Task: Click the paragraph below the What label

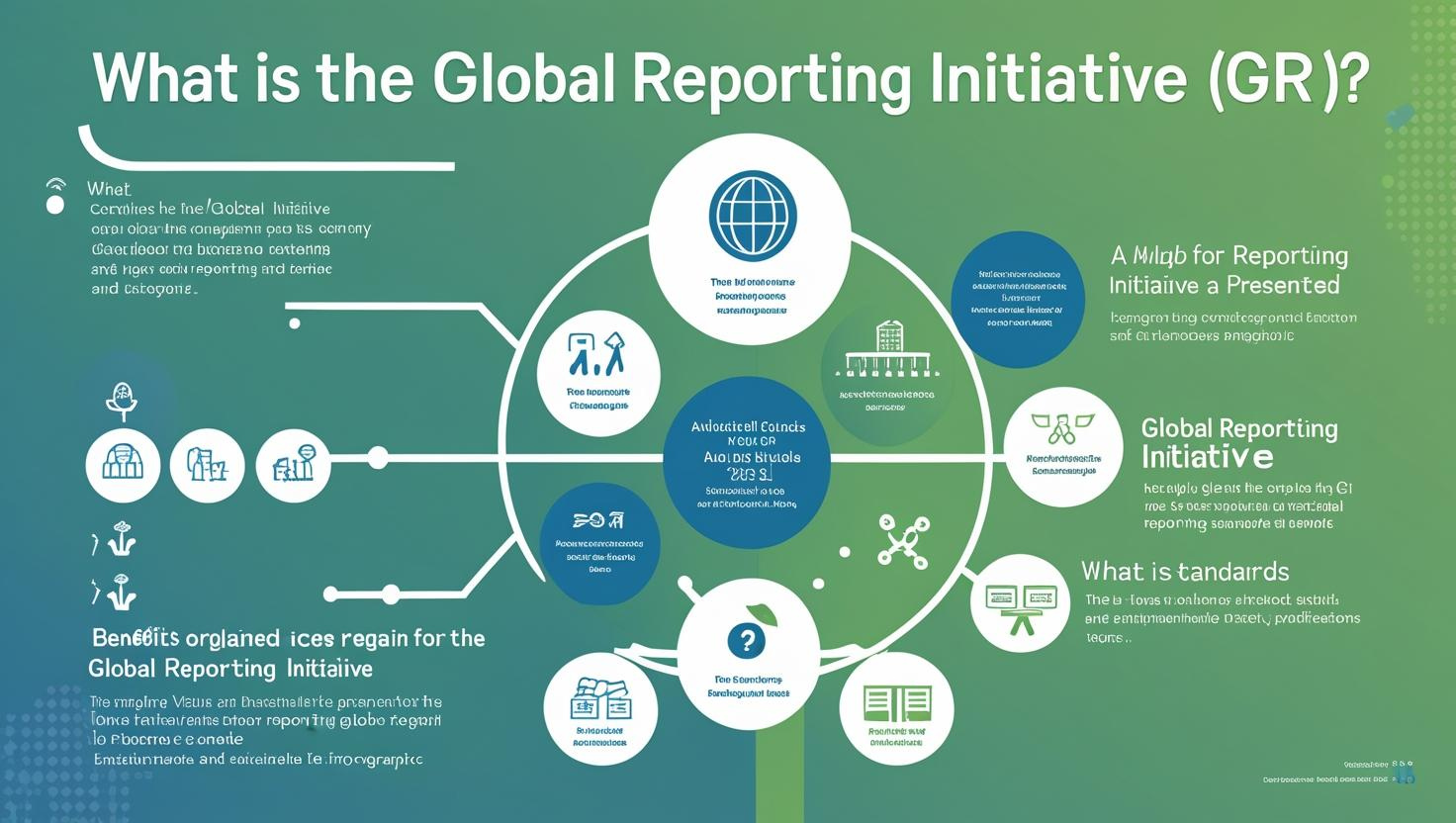Action: (230, 249)
